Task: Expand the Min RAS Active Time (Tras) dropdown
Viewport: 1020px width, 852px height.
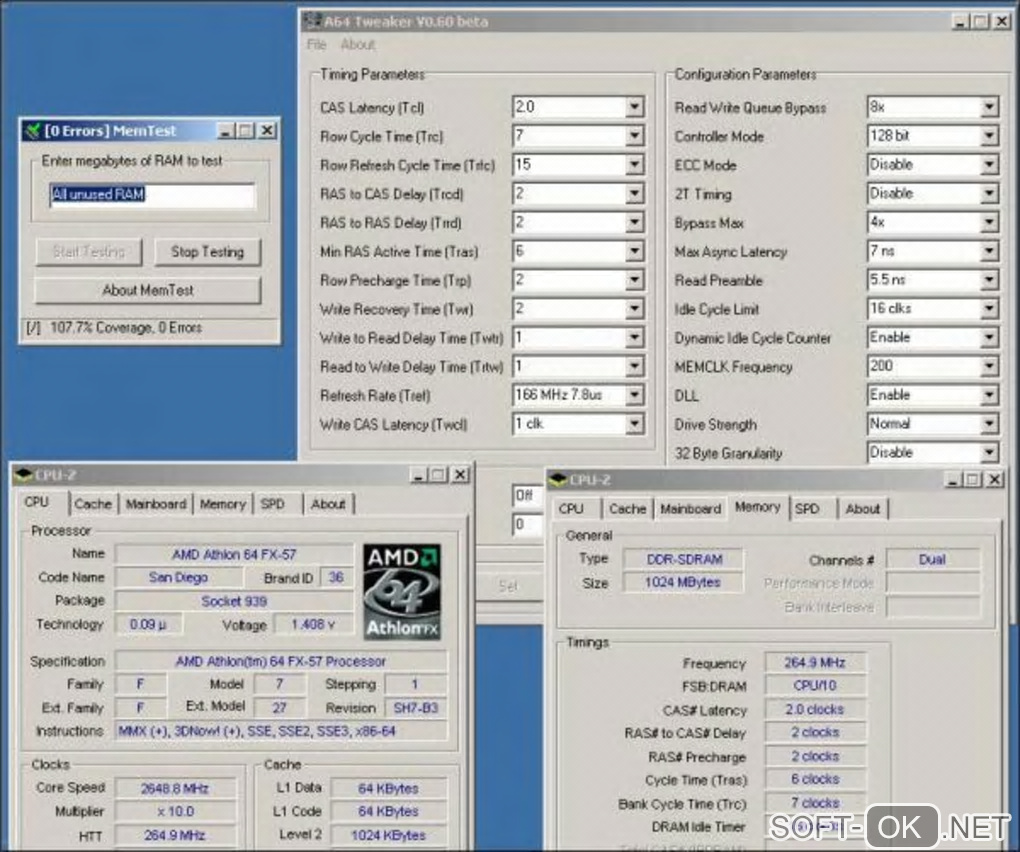Action: tap(634, 252)
